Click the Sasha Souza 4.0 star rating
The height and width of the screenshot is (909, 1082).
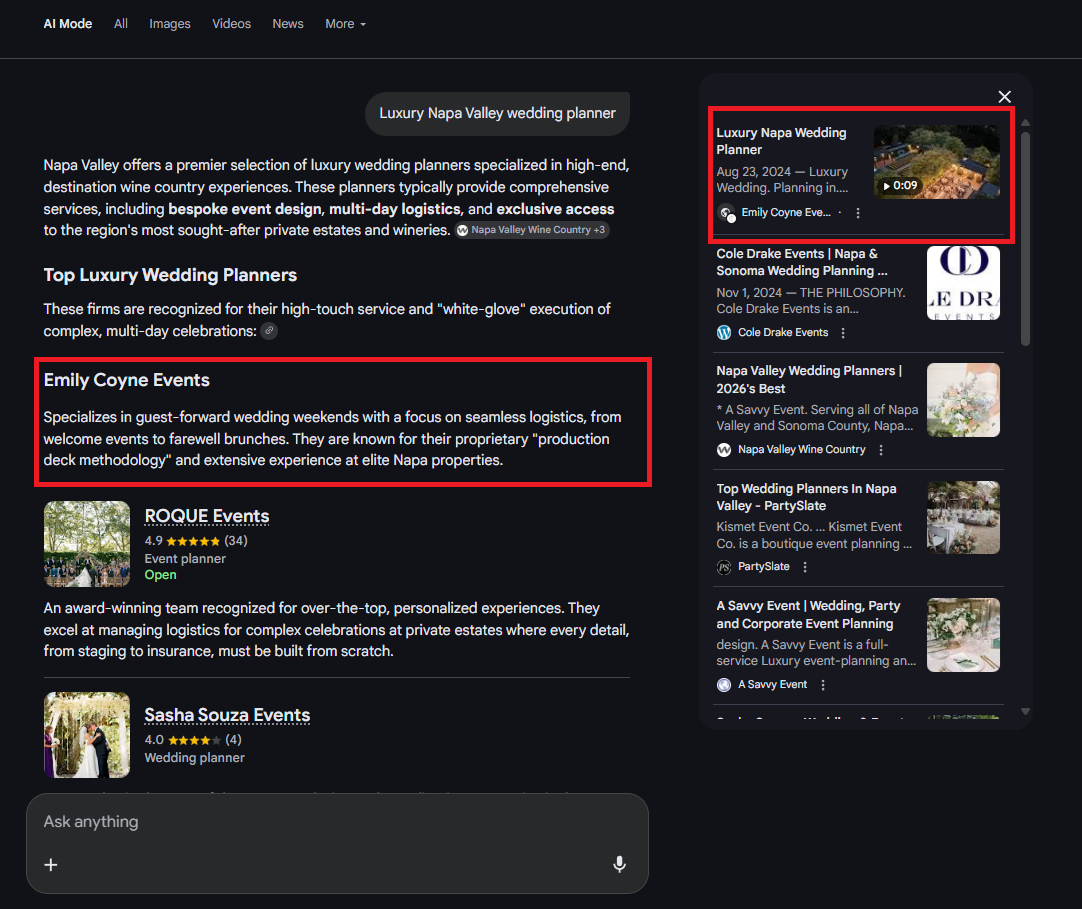point(193,740)
